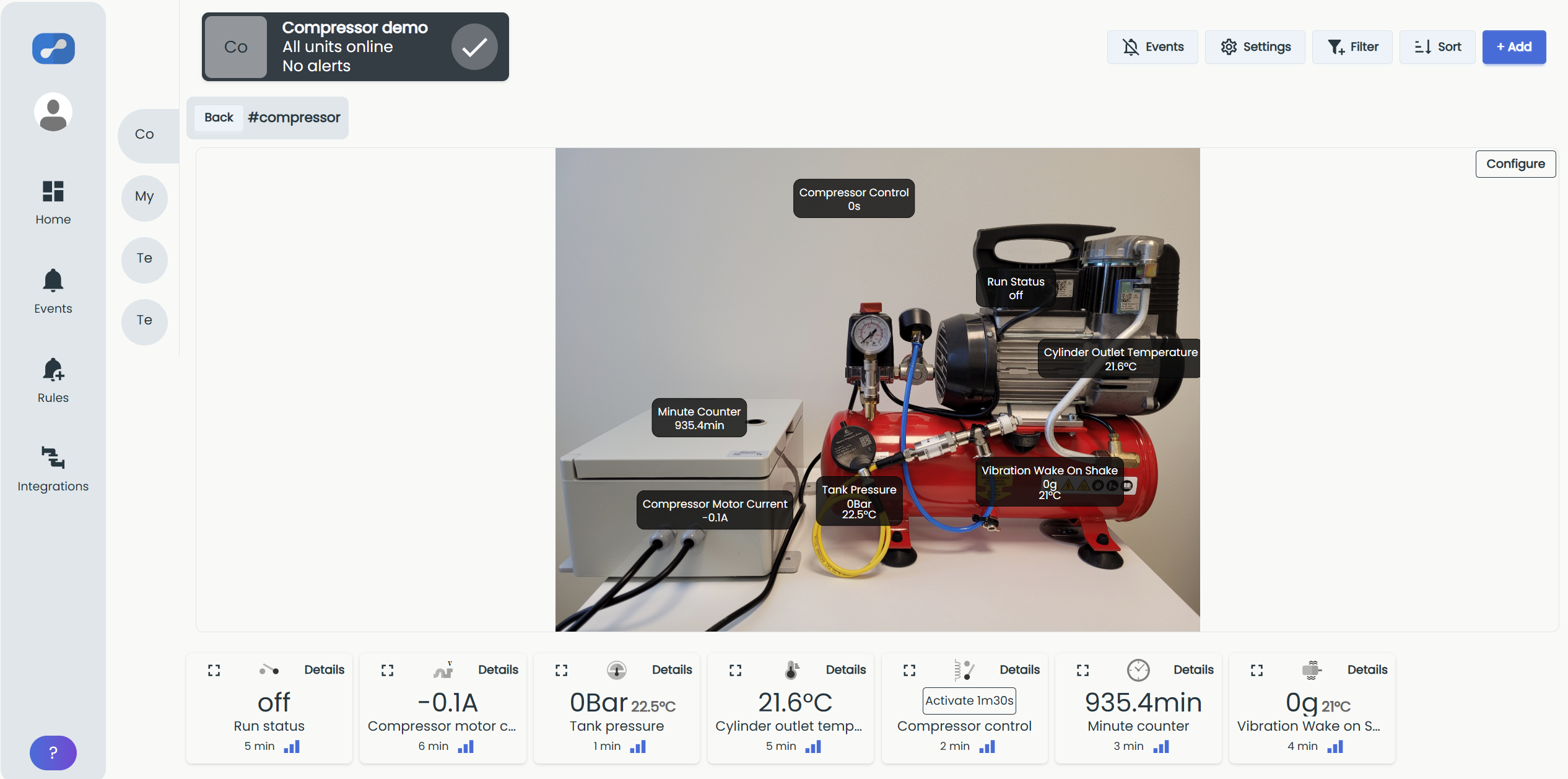Expand the Compressor control card fullscreen

coord(910,670)
